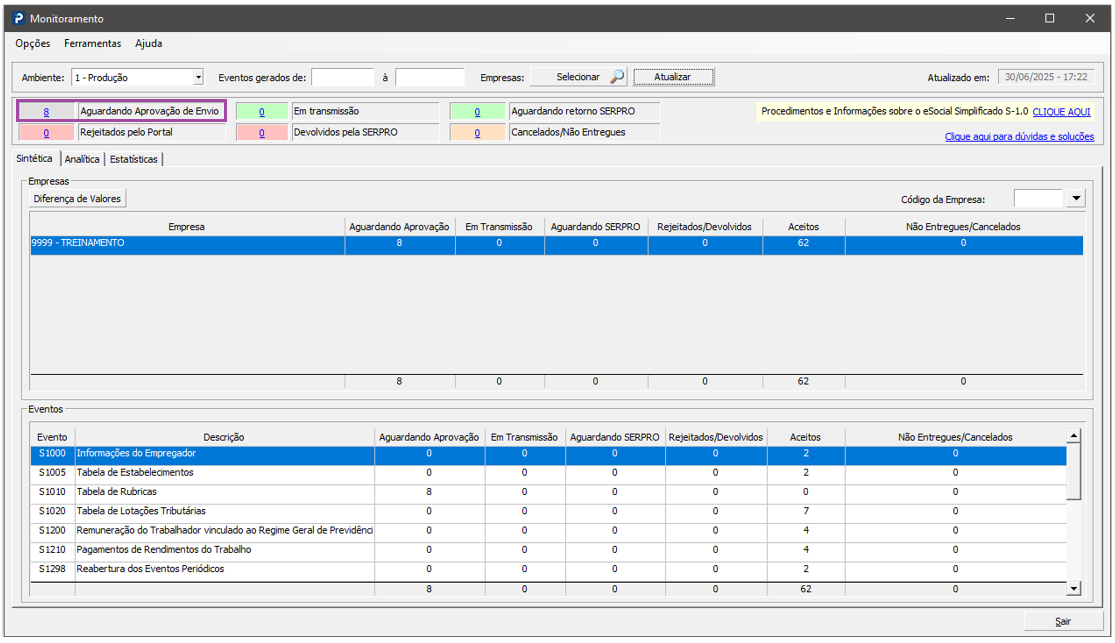
Task: Switch to the Sintética tab
Action: 34,159
